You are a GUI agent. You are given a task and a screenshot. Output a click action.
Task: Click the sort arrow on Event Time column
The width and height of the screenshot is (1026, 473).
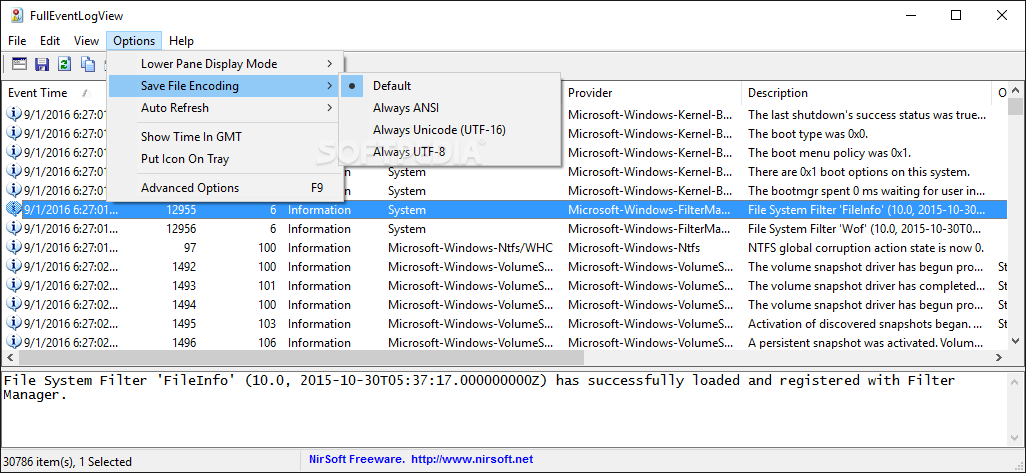tap(85, 93)
